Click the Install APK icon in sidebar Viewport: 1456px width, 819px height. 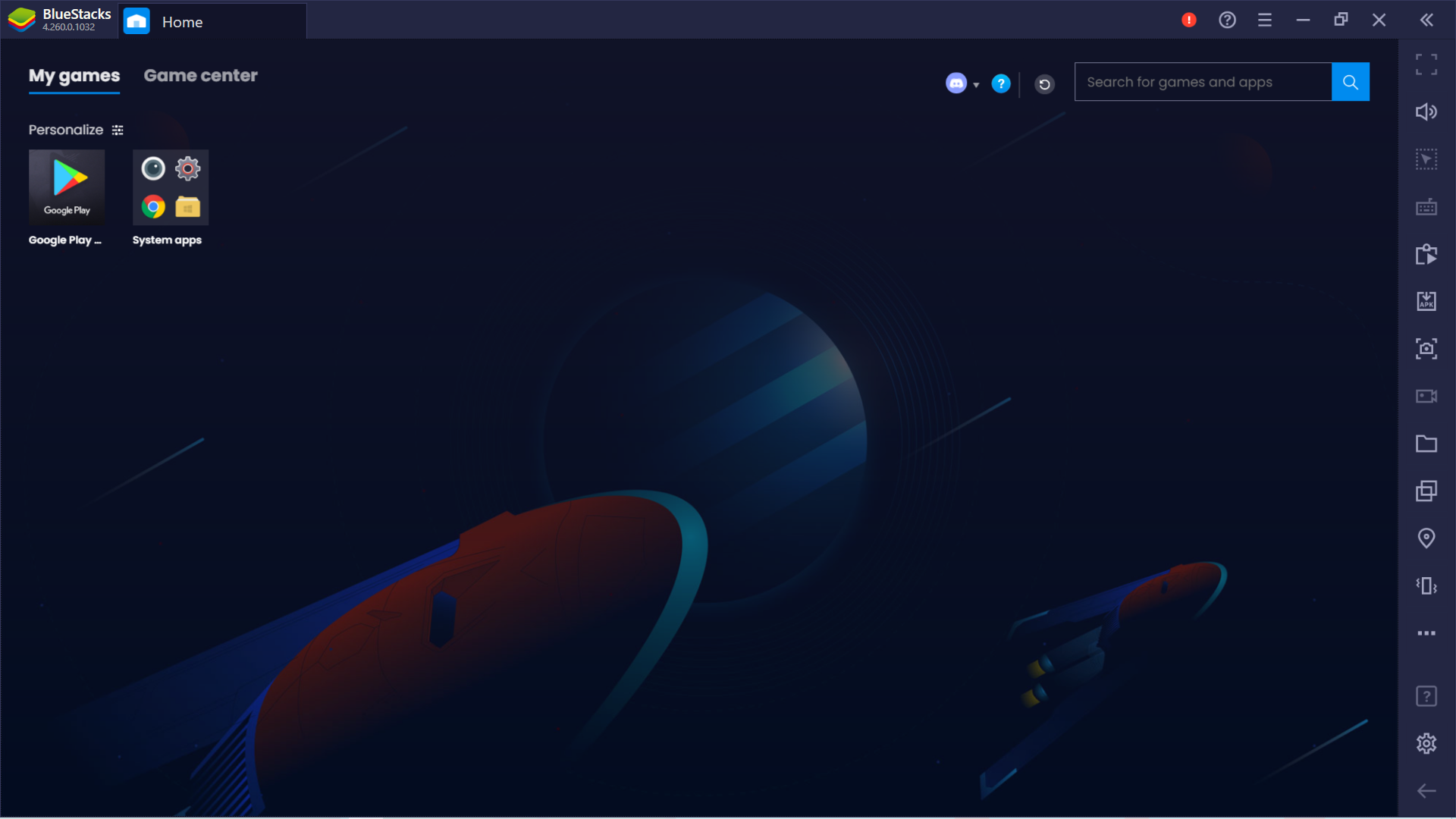[x=1426, y=301]
